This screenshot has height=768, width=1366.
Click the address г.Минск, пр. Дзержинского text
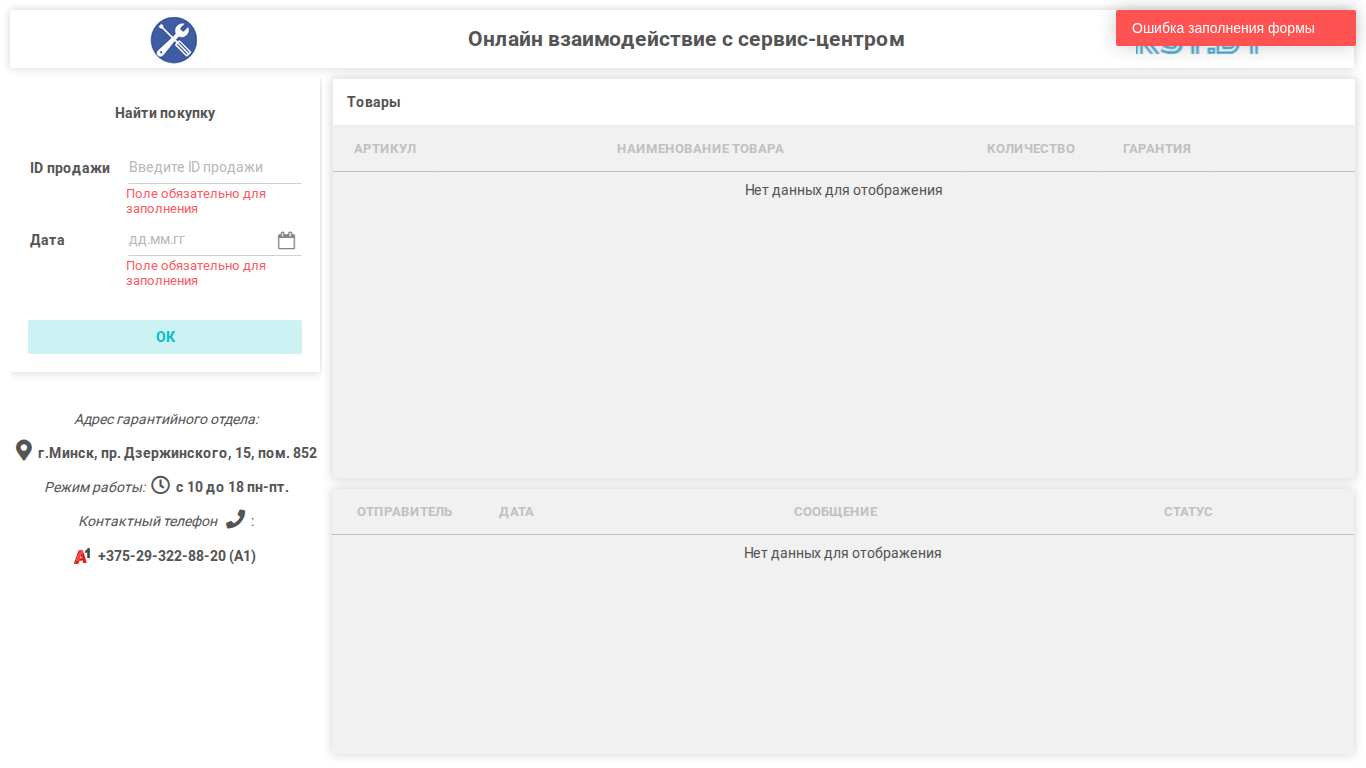tap(177, 453)
